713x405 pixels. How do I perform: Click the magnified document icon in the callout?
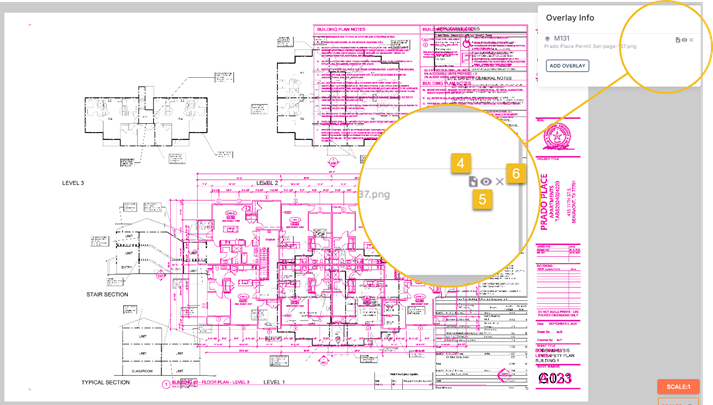473,182
